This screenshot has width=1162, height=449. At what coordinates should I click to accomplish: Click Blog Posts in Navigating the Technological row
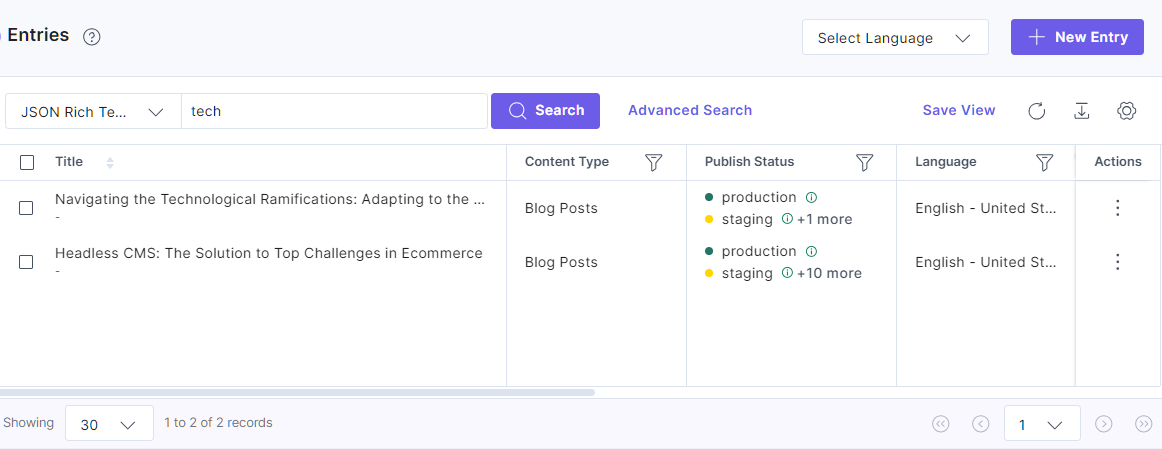pos(561,208)
